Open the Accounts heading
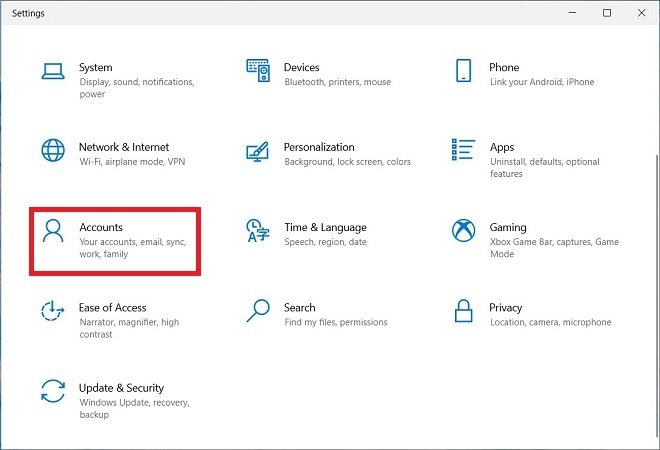 (x=101, y=227)
